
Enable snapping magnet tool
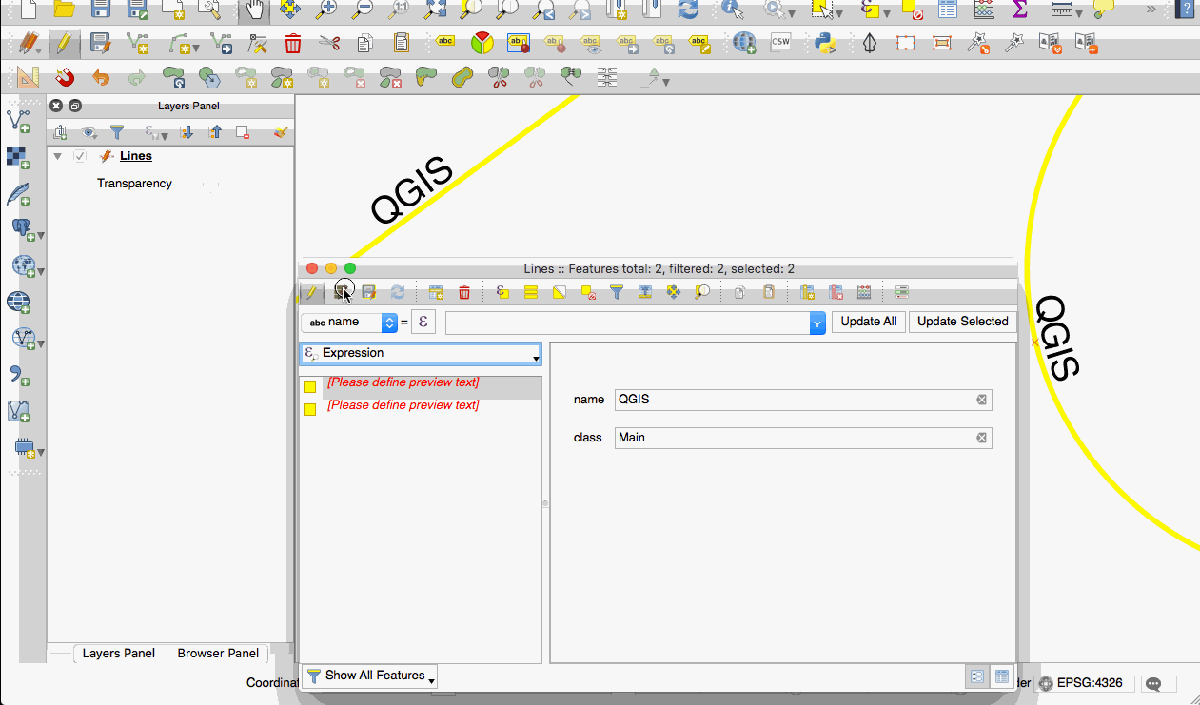pos(64,77)
